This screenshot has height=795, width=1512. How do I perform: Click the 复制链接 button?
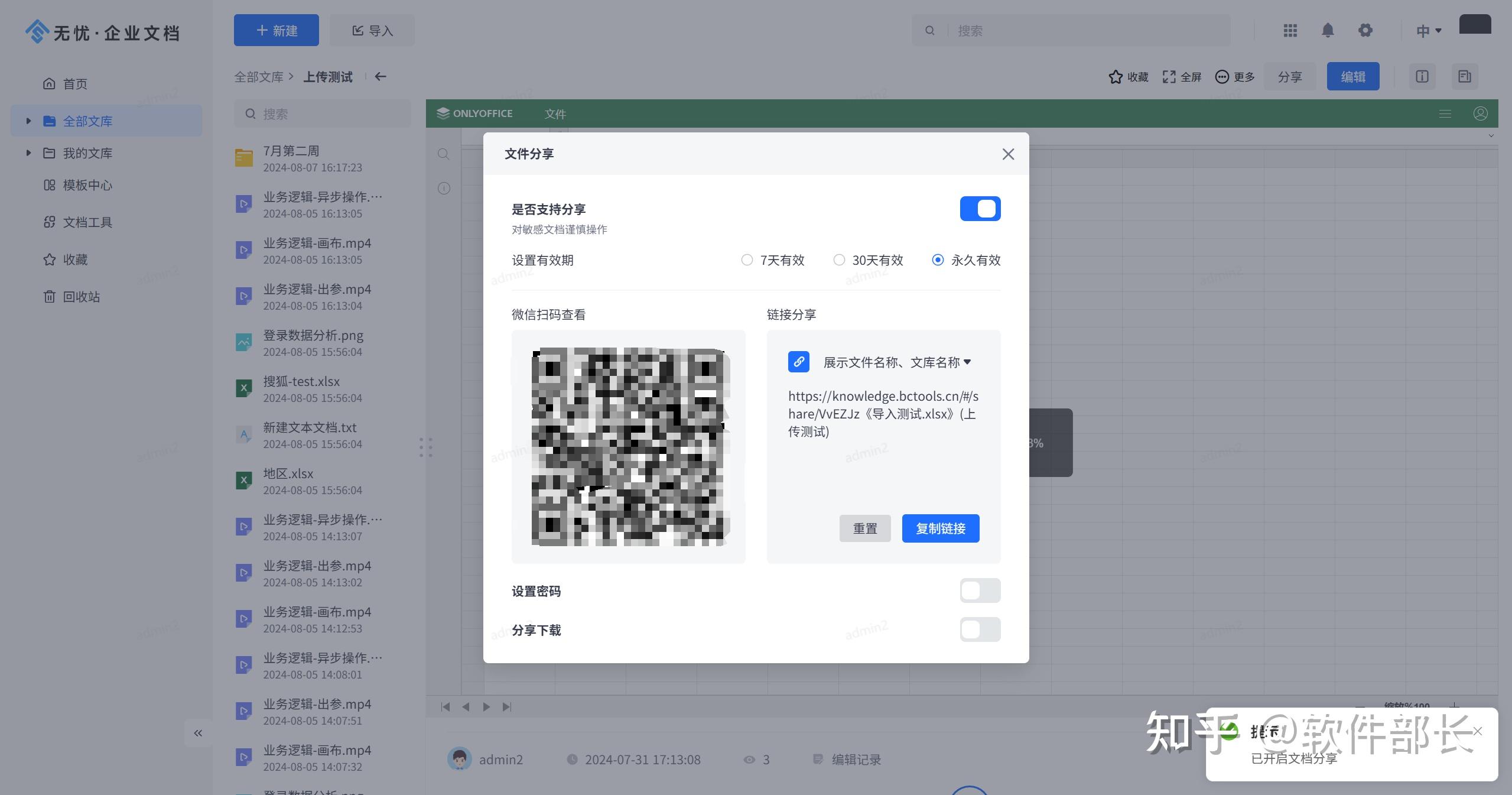pos(940,528)
